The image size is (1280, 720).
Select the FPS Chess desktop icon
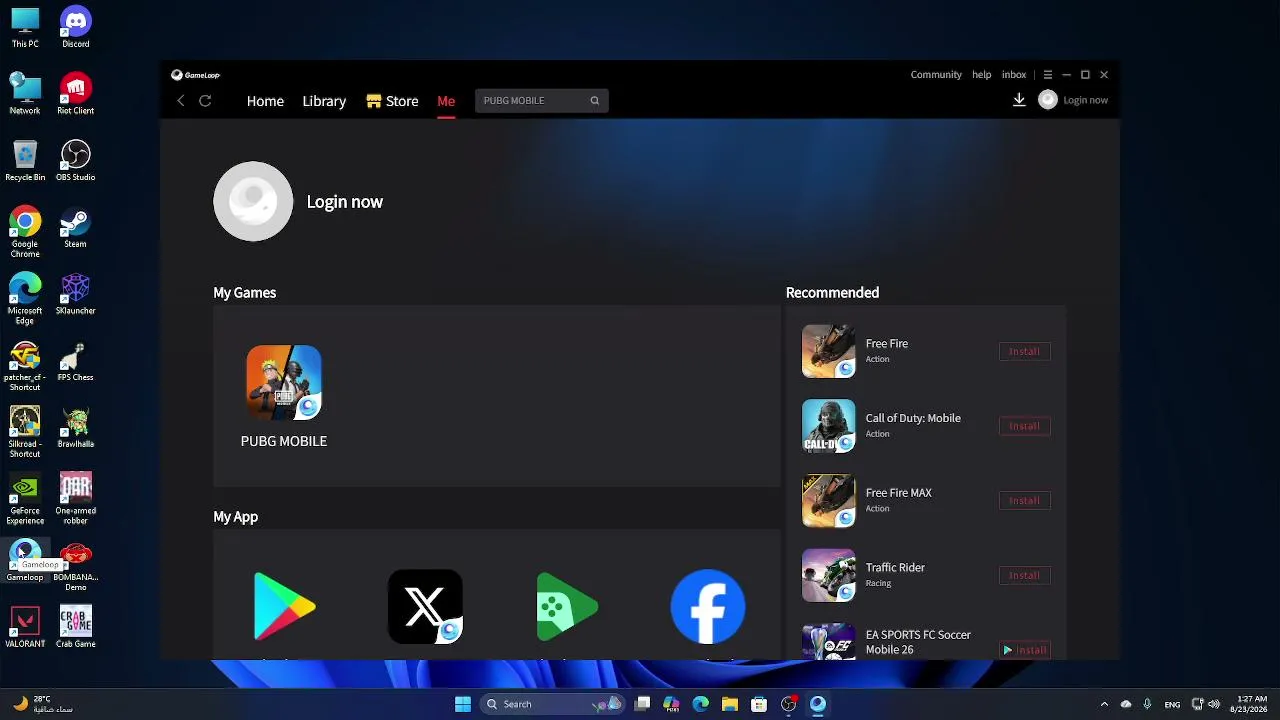76,362
